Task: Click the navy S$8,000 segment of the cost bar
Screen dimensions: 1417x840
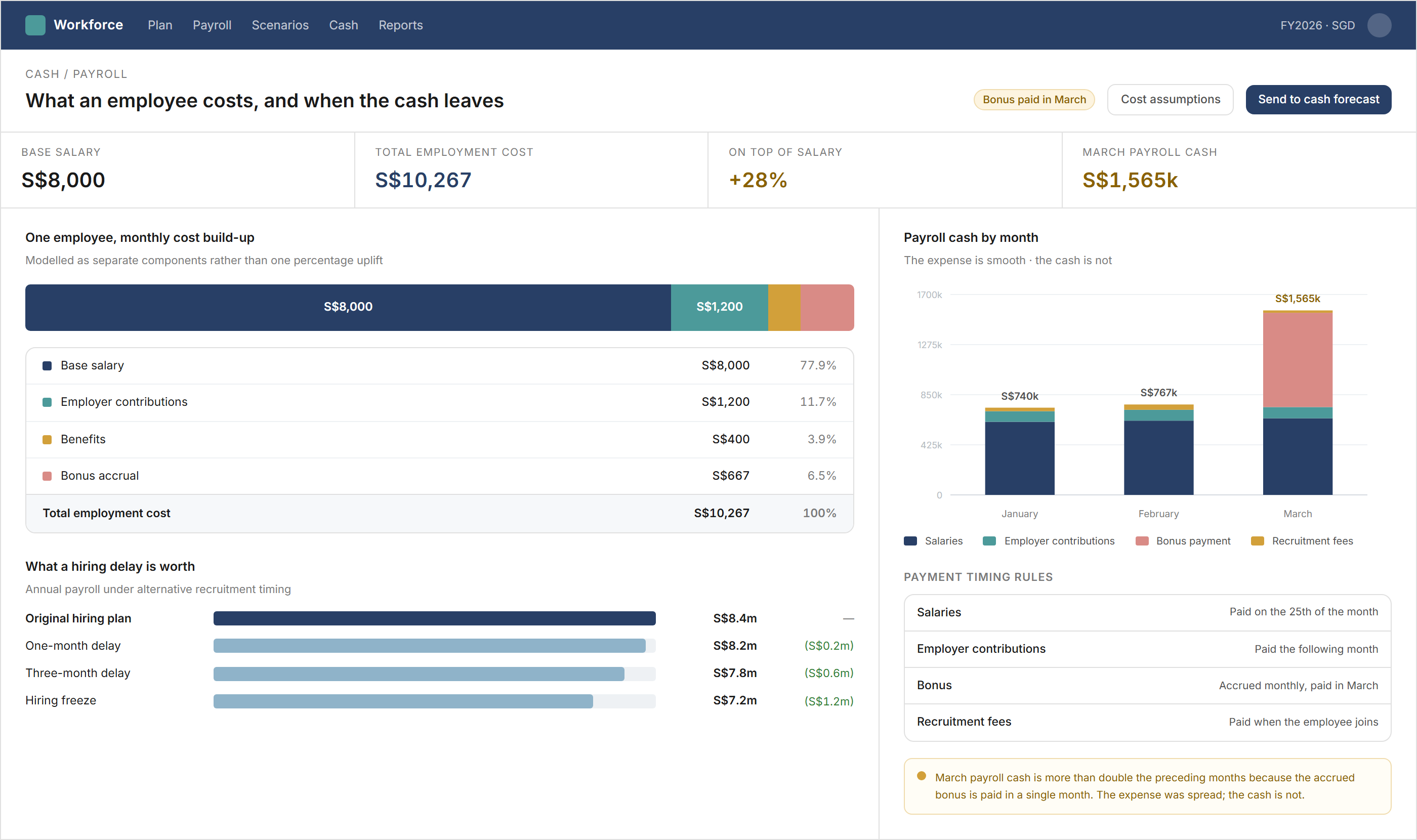Action: (x=348, y=307)
